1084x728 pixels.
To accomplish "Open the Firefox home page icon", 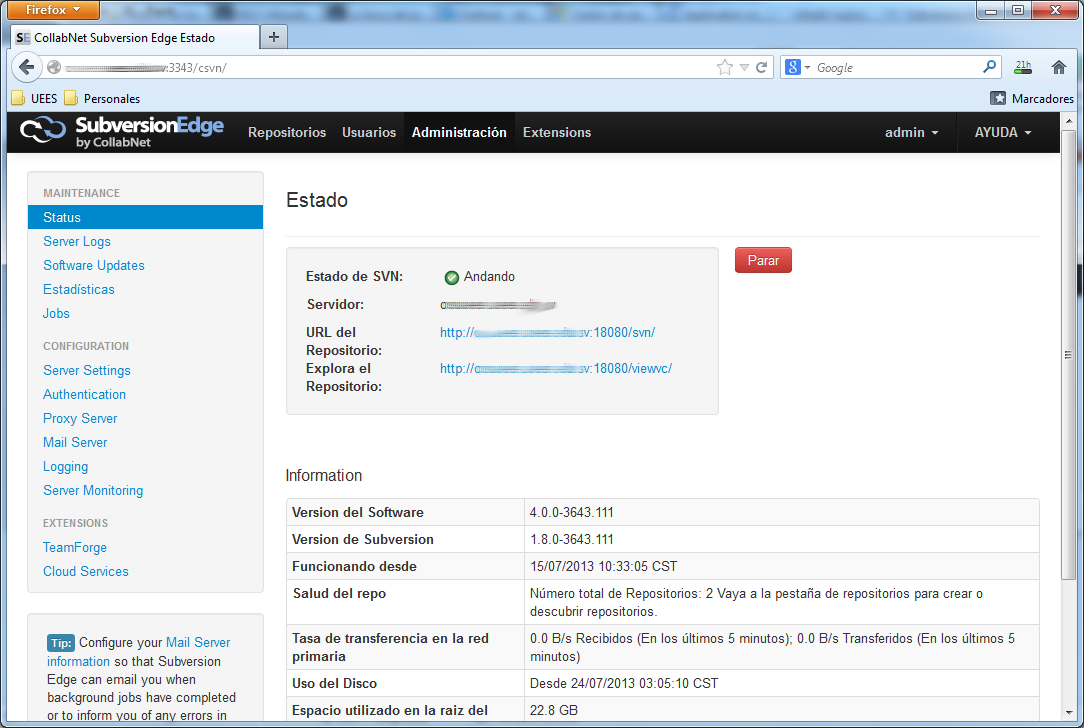I will point(1058,67).
